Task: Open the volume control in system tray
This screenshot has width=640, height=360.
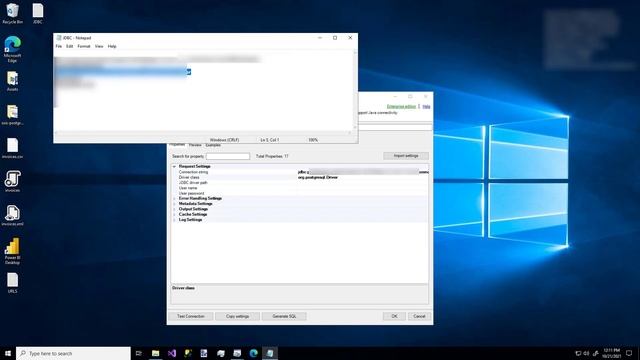Action: tap(587, 353)
